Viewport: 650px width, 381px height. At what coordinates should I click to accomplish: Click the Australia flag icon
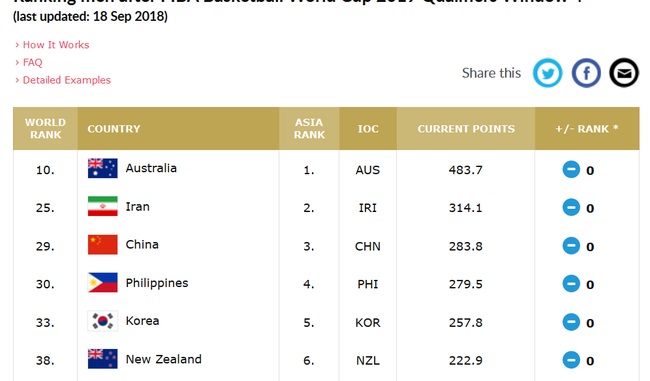[x=102, y=168]
